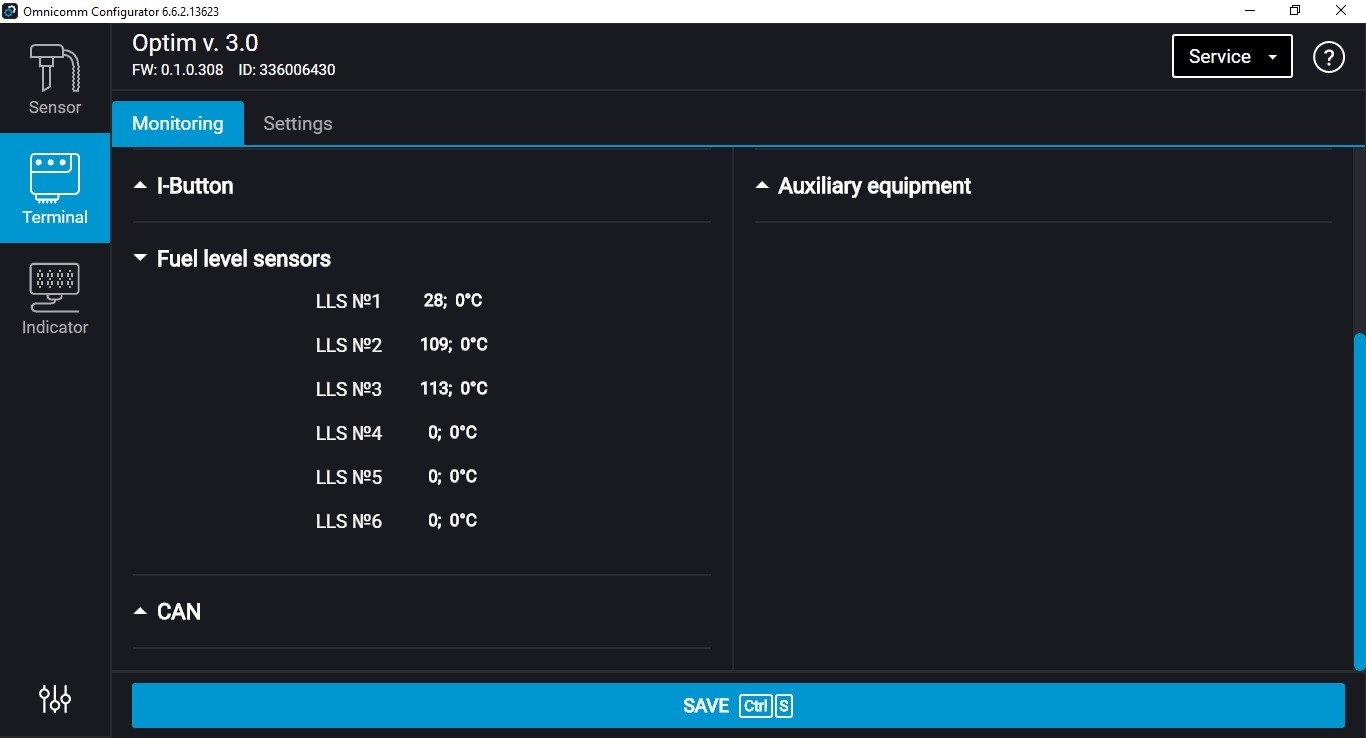The height and width of the screenshot is (738, 1366).
Task: Click the Optim v. 3.0 device title
Action: coord(195,43)
